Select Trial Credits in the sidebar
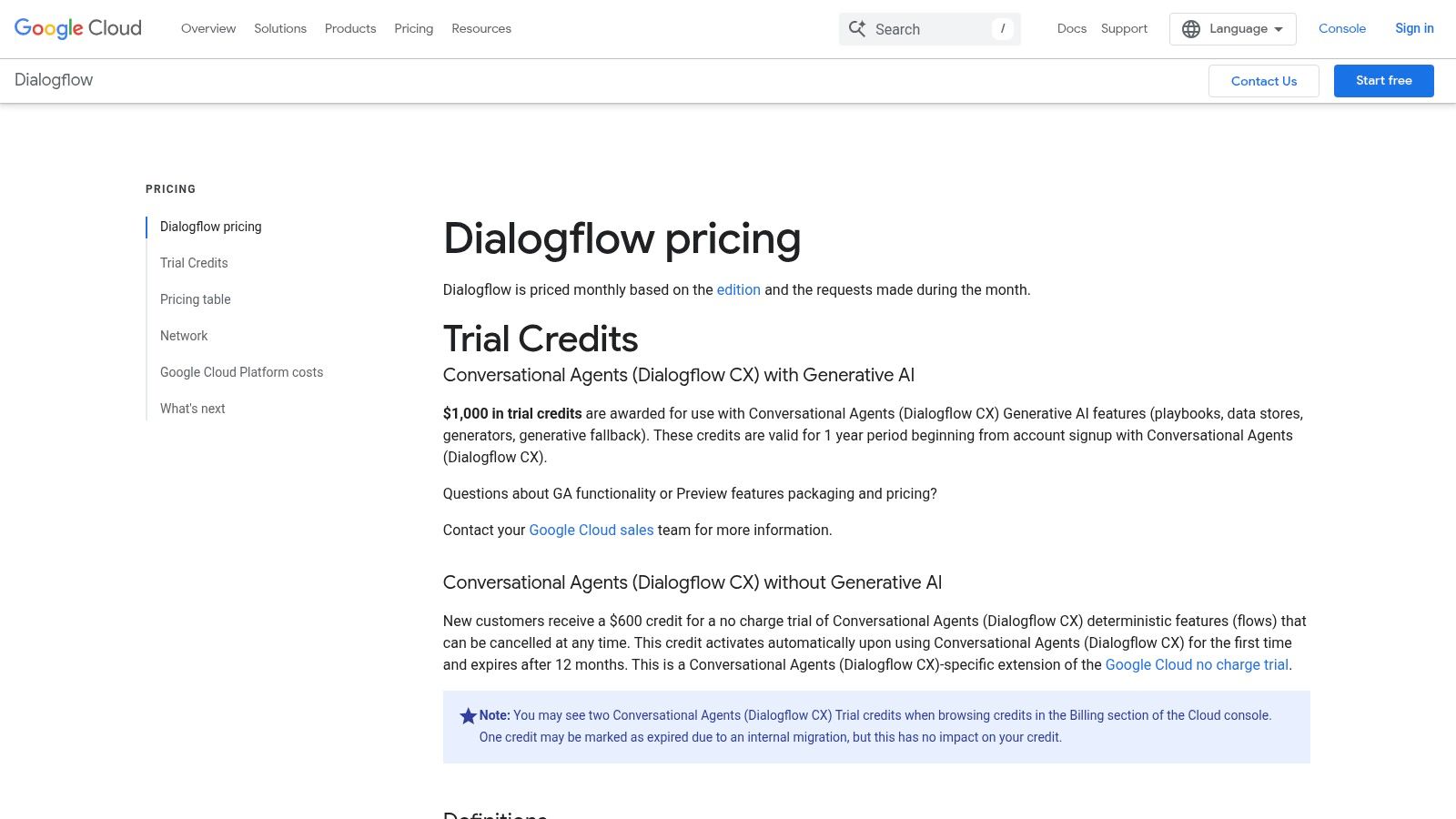The height and width of the screenshot is (819, 1456). pyautogui.click(x=193, y=263)
